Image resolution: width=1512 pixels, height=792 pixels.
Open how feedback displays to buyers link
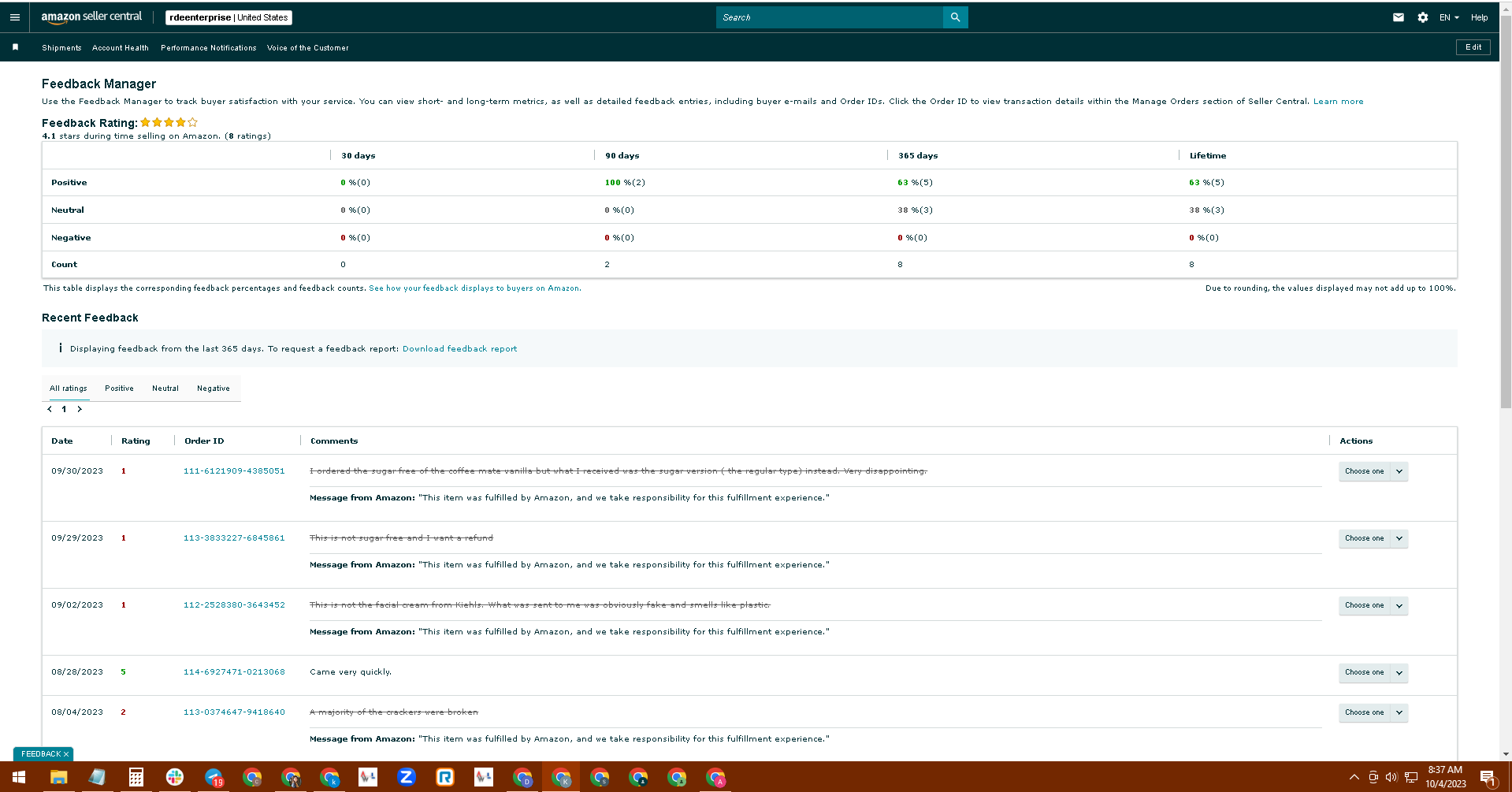[475, 288]
